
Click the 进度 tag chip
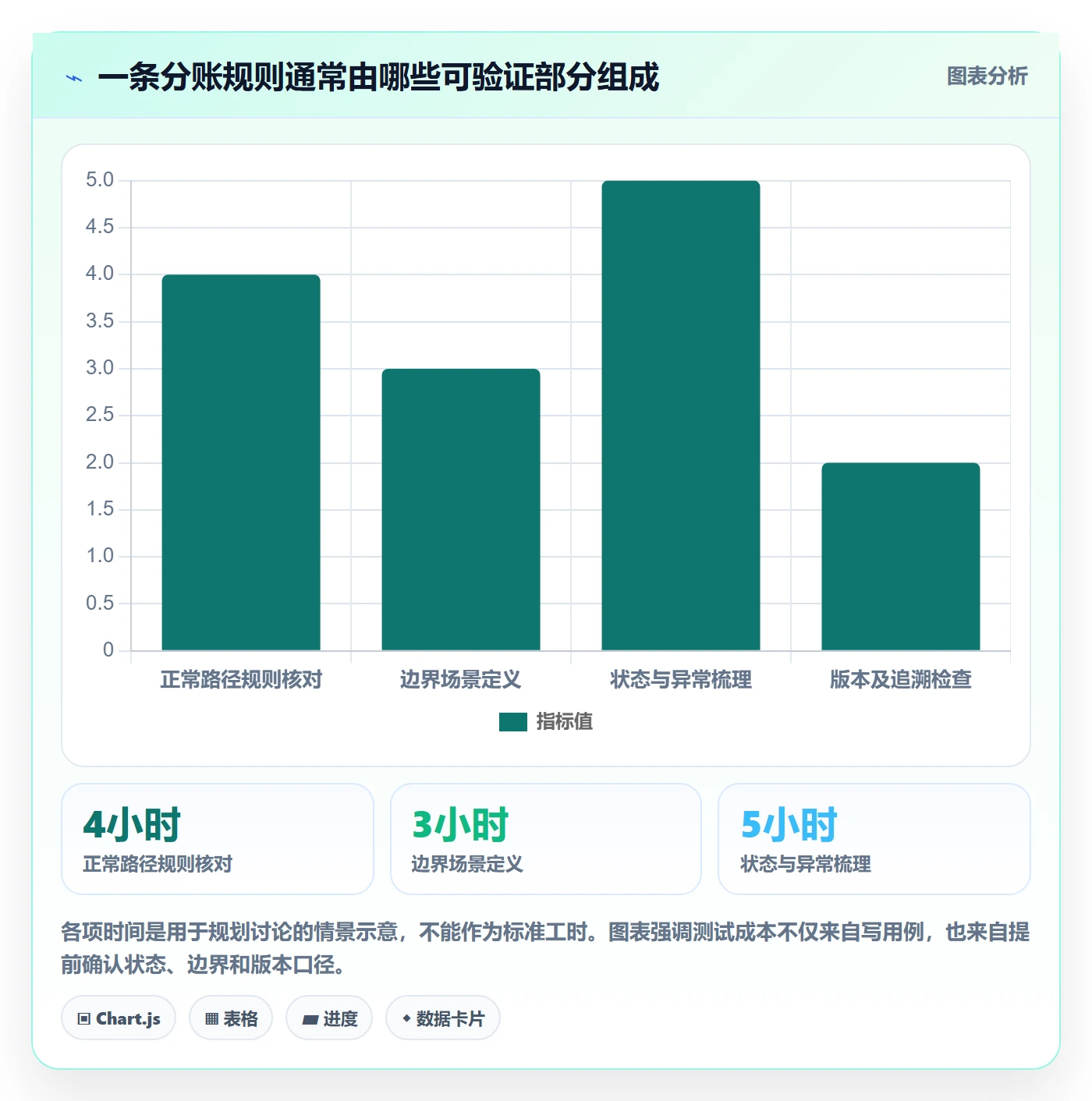pyautogui.click(x=329, y=1018)
